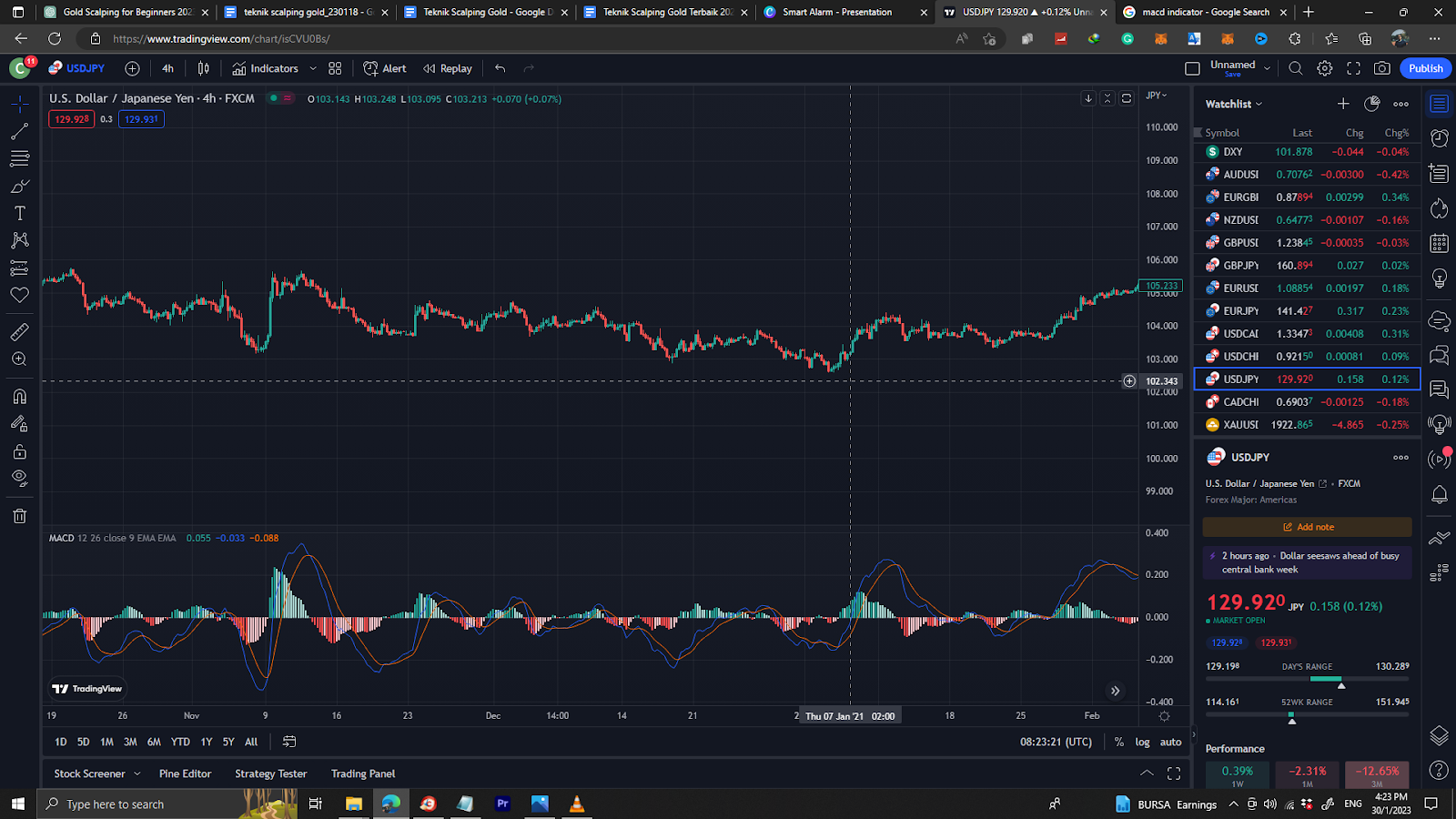Expand the indicators favorites dropdown arrow

point(313,68)
